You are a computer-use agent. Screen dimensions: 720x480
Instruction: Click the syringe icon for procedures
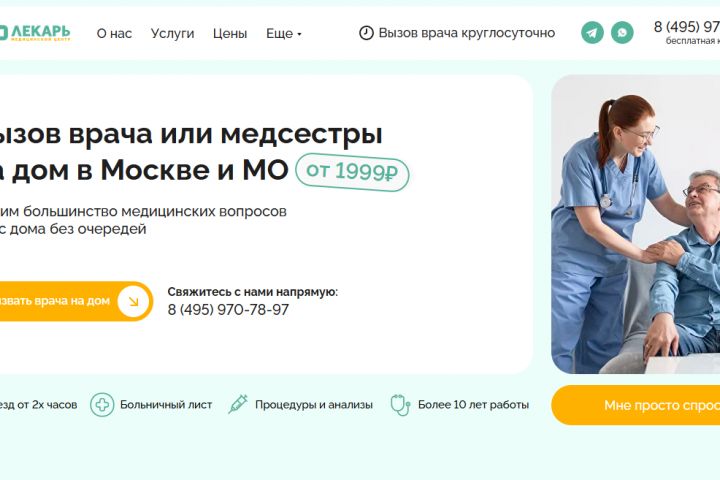click(x=238, y=404)
